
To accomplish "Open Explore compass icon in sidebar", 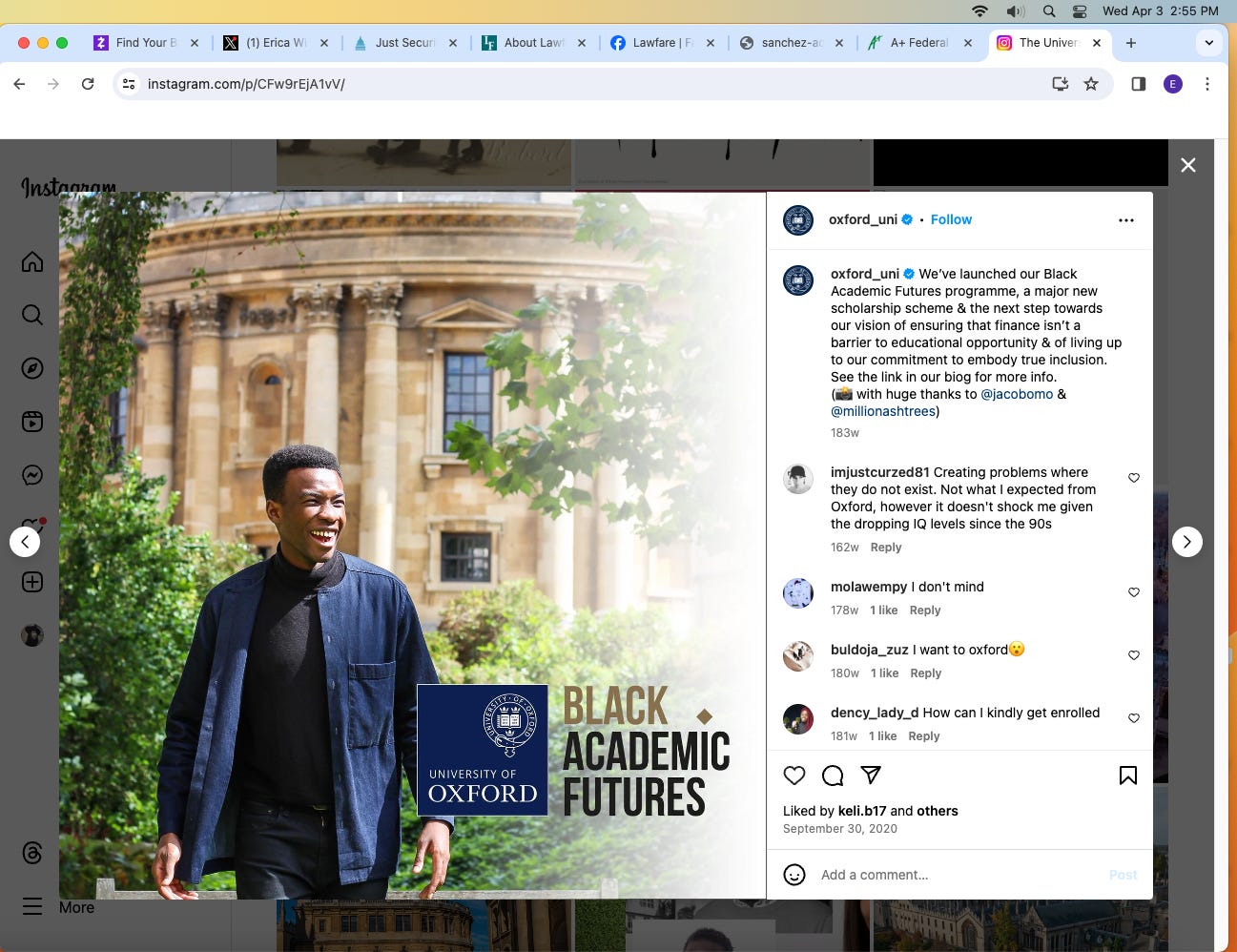I will click(32, 368).
